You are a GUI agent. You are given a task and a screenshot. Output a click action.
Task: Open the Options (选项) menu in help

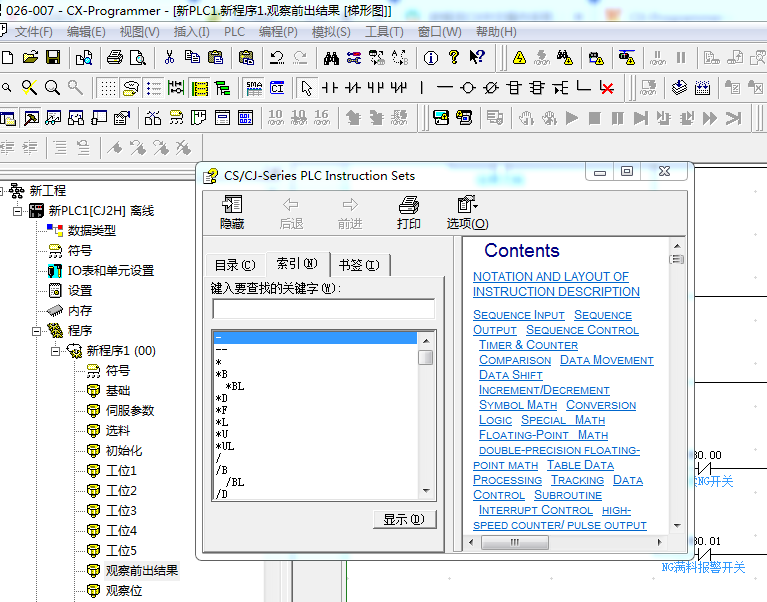point(467,212)
